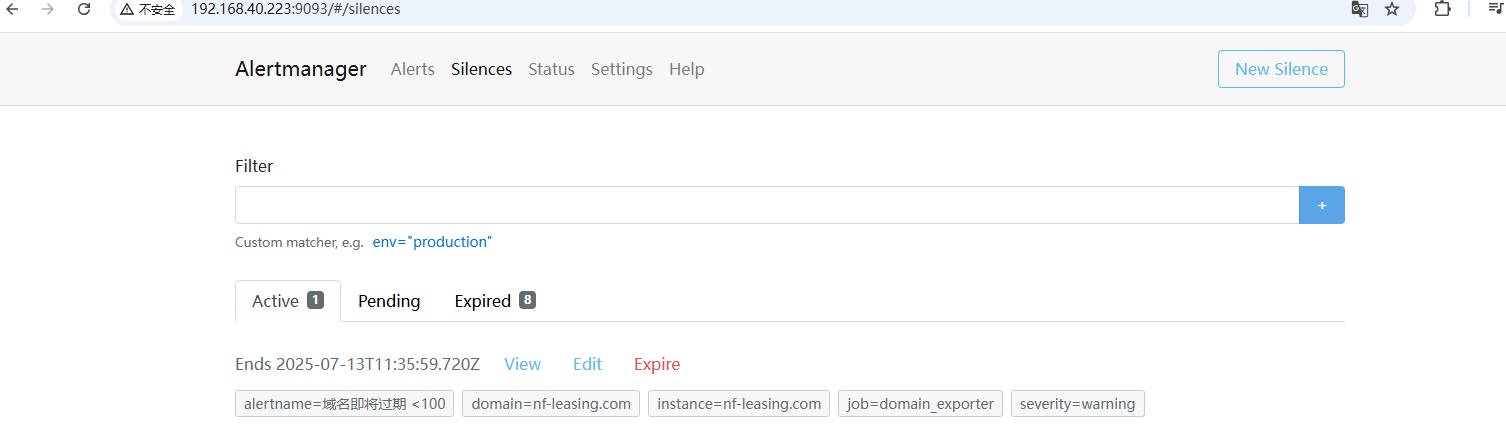Reload the page with refresh icon
The width and height of the screenshot is (1506, 429).
(84, 9)
